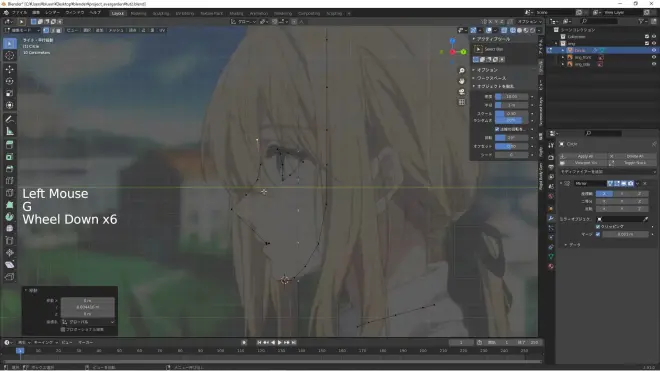This screenshot has height=371, width=660.
Task: Select the Annotate pencil tool
Action: coord(10,119)
